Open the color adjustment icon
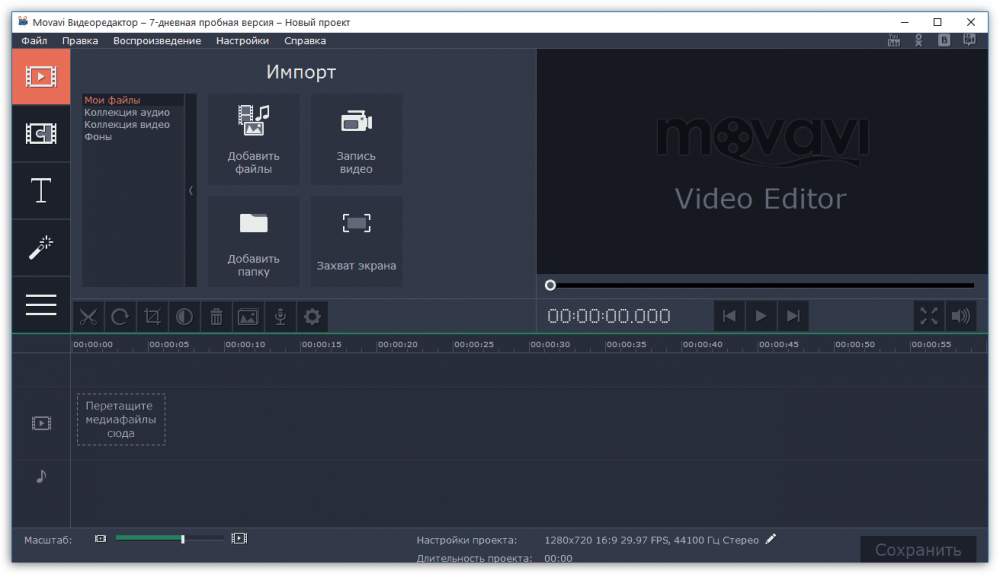This screenshot has height=574, width=1000. tap(184, 317)
